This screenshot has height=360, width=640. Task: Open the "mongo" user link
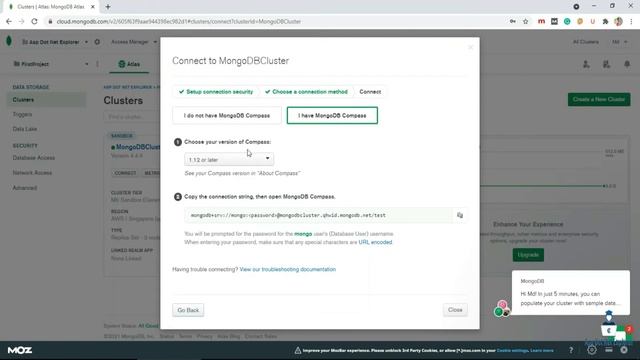(303, 234)
